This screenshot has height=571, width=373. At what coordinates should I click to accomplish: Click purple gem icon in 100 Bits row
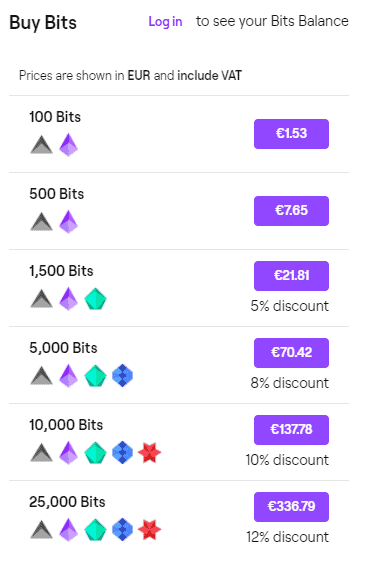(x=68, y=145)
